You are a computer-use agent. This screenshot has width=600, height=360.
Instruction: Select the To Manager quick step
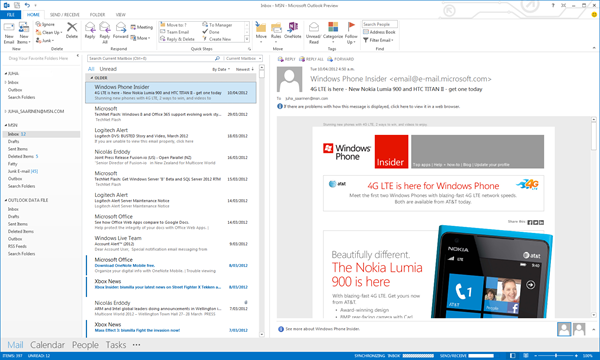pyautogui.click(x=217, y=25)
